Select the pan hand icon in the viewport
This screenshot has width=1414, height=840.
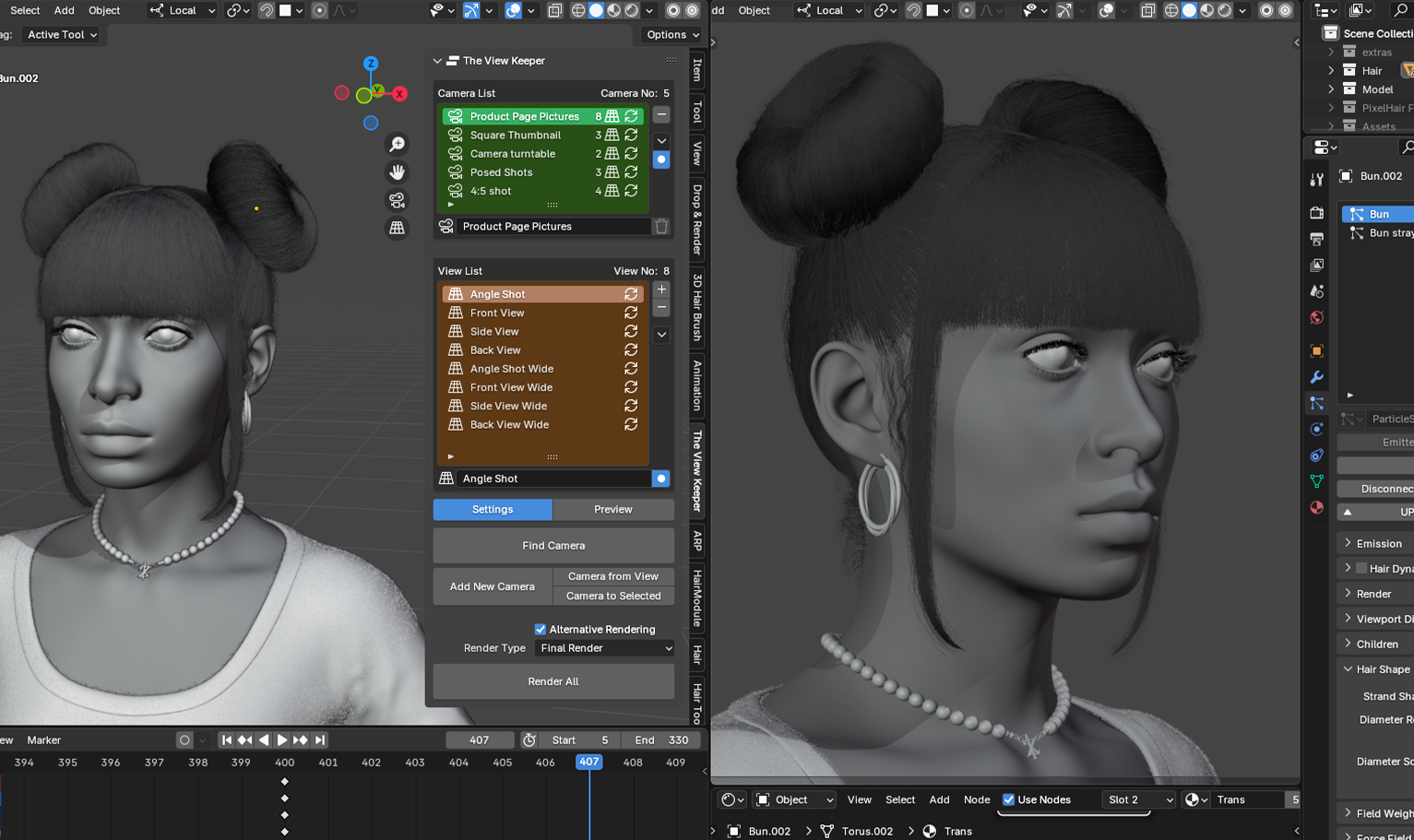tap(397, 172)
